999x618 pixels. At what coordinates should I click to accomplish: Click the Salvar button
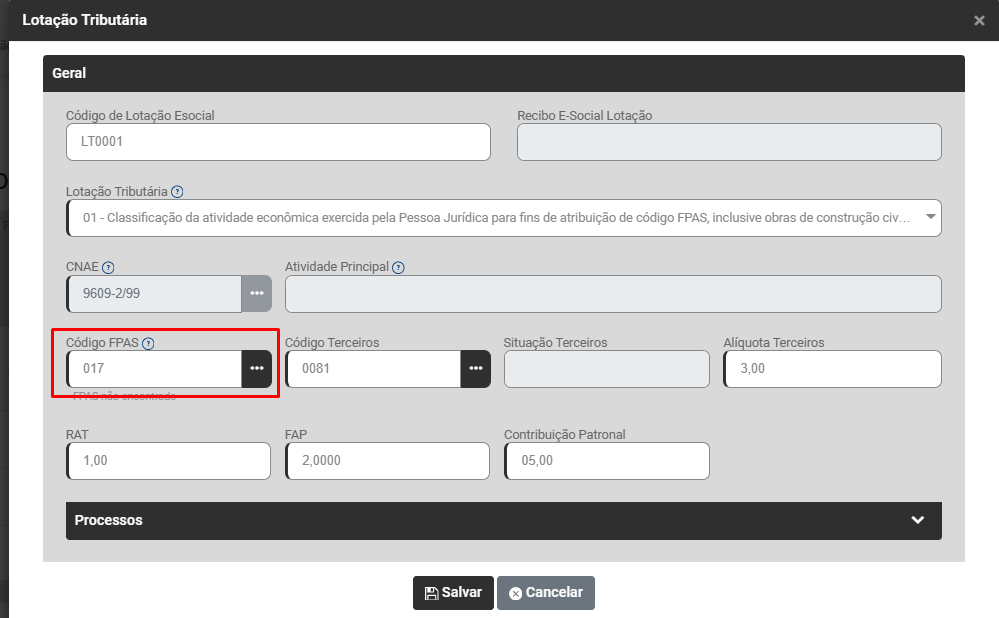tap(453, 593)
